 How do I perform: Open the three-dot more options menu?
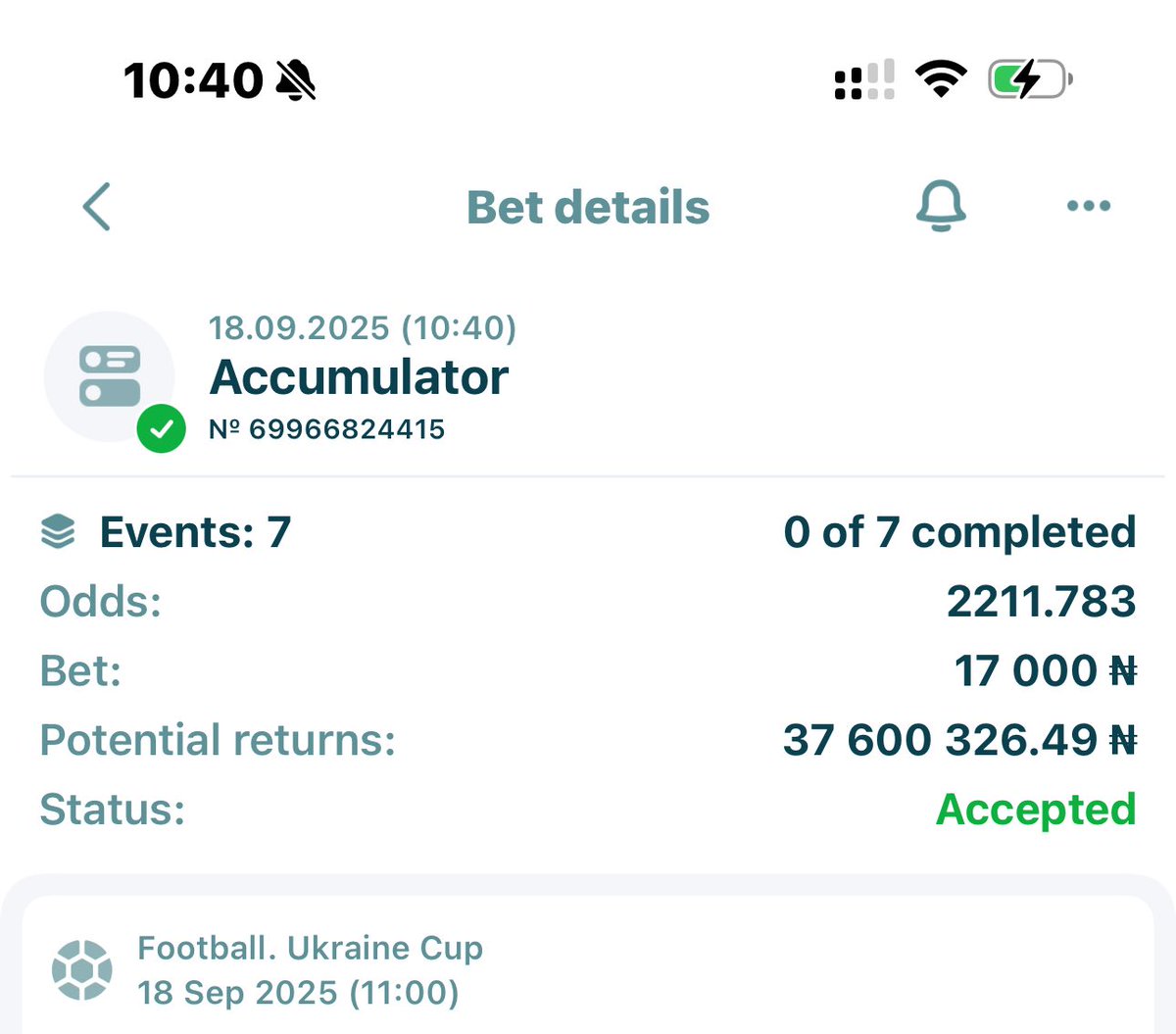point(1088,206)
